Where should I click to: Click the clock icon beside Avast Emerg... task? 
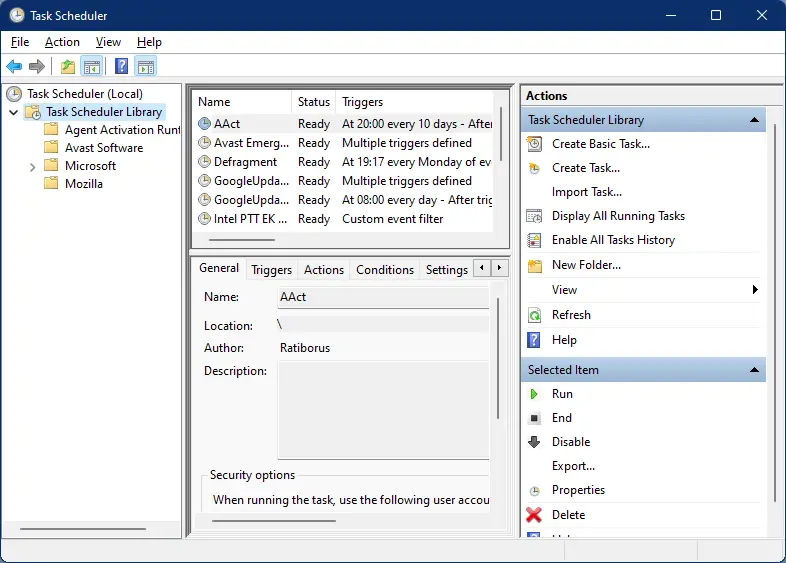pos(205,142)
